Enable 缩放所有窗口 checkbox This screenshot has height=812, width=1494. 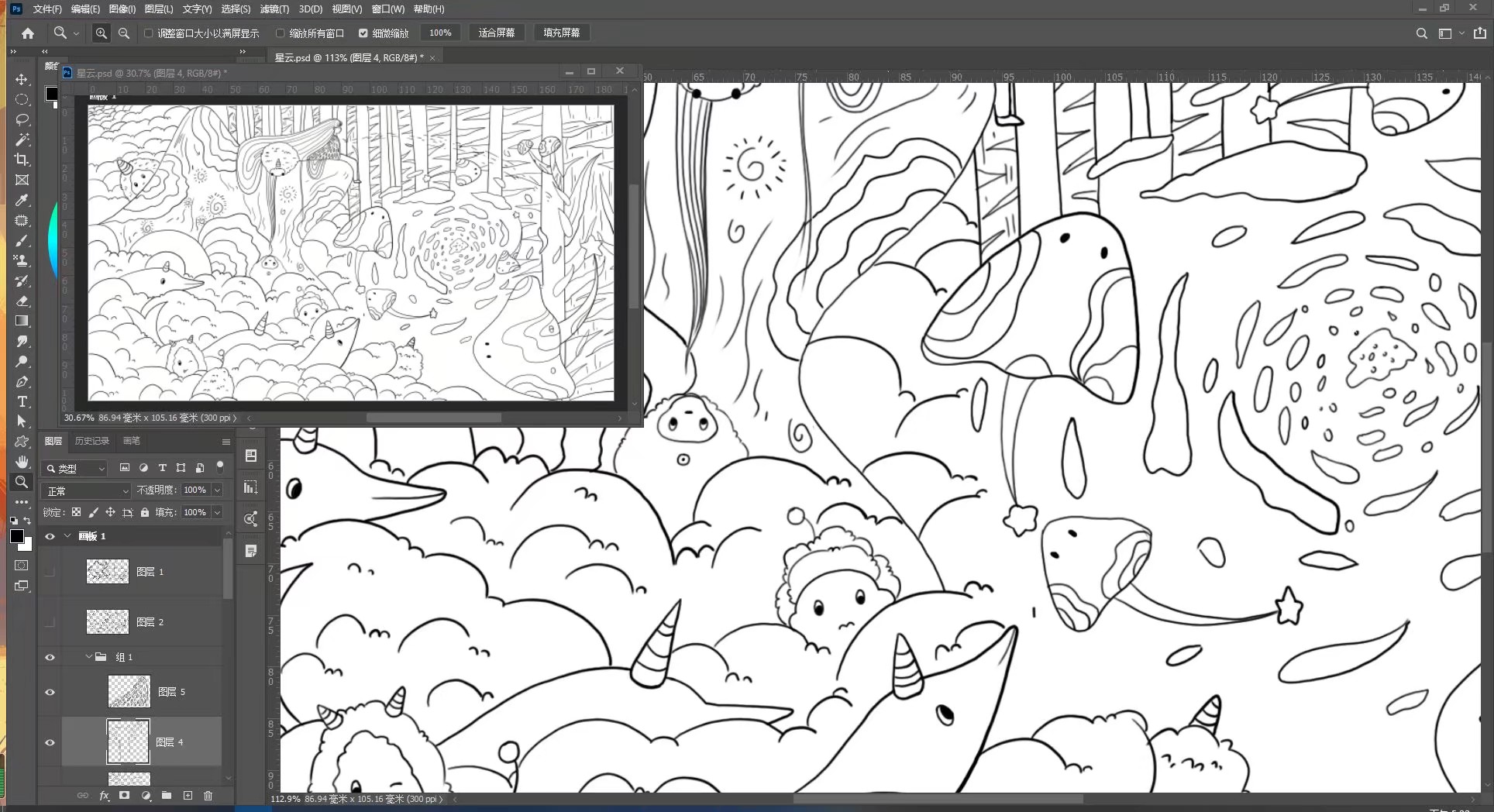281,33
